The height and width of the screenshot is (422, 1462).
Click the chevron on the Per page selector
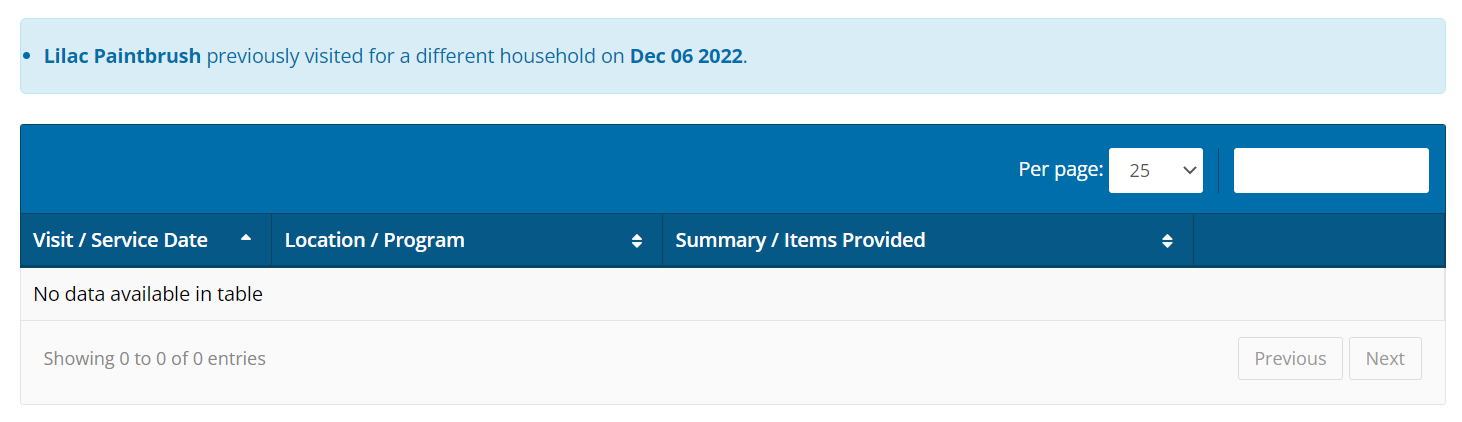pyautogui.click(x=1190, y=171)
